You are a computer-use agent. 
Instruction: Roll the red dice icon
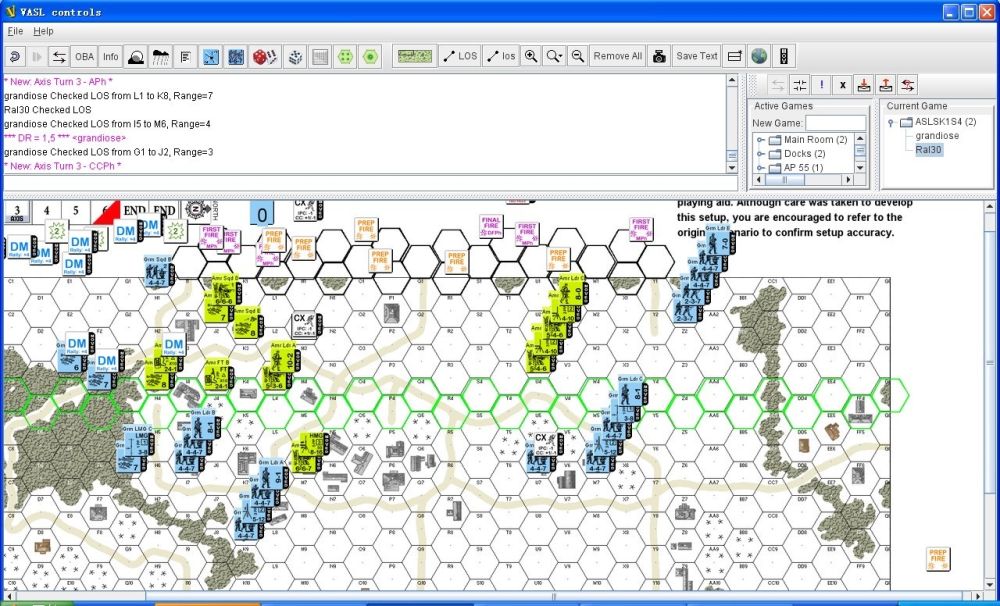(x=264, y=56)
